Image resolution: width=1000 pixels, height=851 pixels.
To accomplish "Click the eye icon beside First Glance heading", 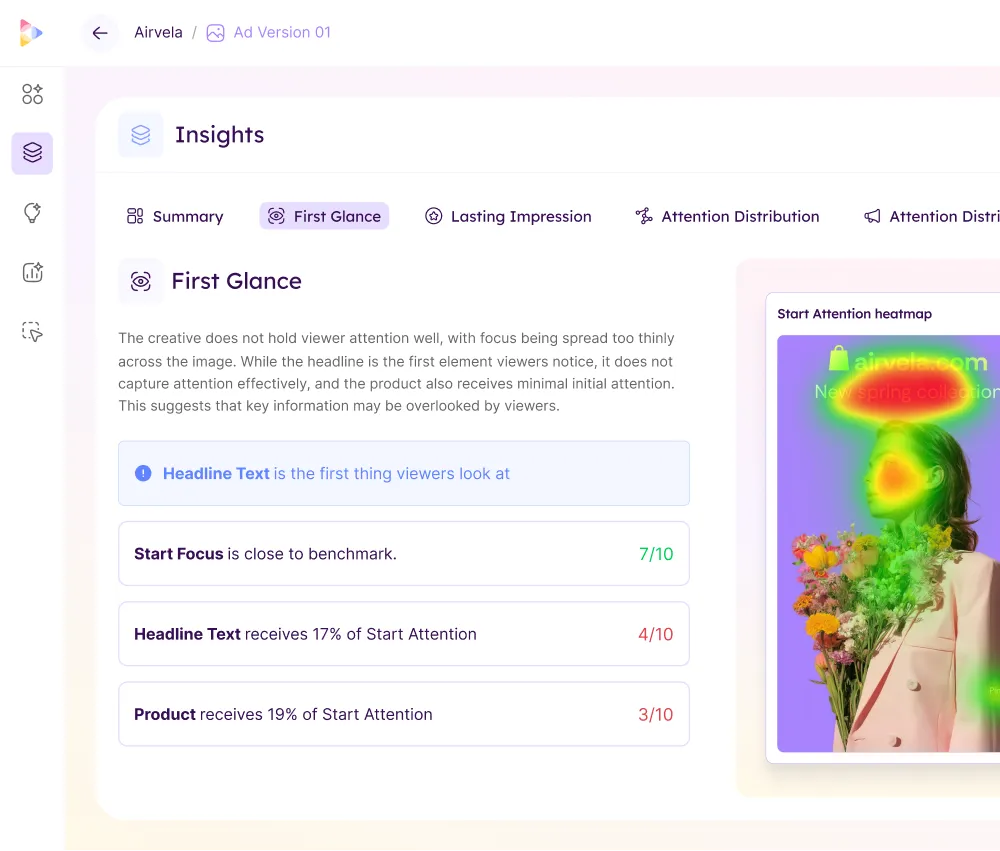I will (140, 281).
